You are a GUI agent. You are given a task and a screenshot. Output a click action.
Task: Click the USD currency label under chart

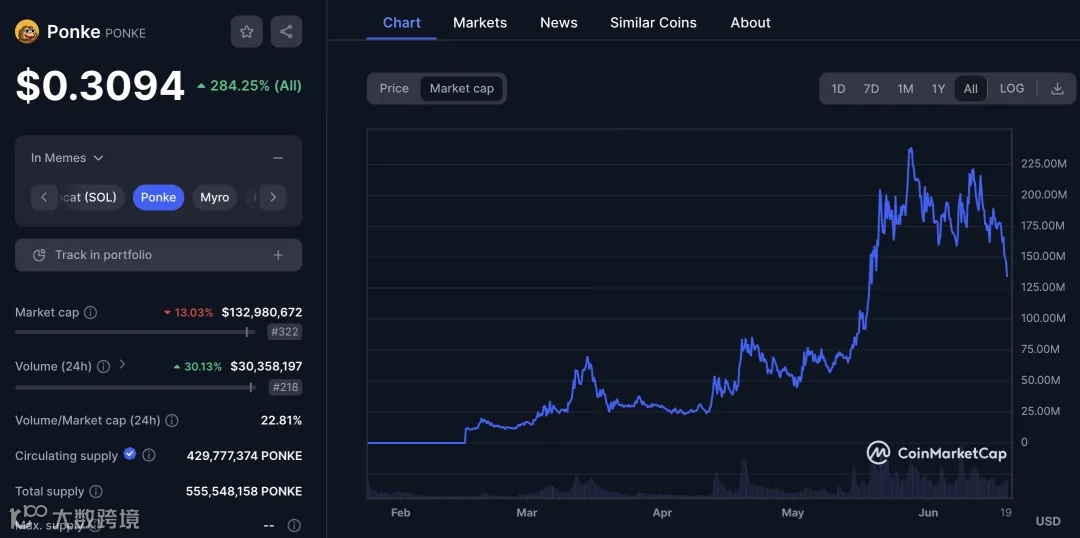click(x=1048, y=521)
